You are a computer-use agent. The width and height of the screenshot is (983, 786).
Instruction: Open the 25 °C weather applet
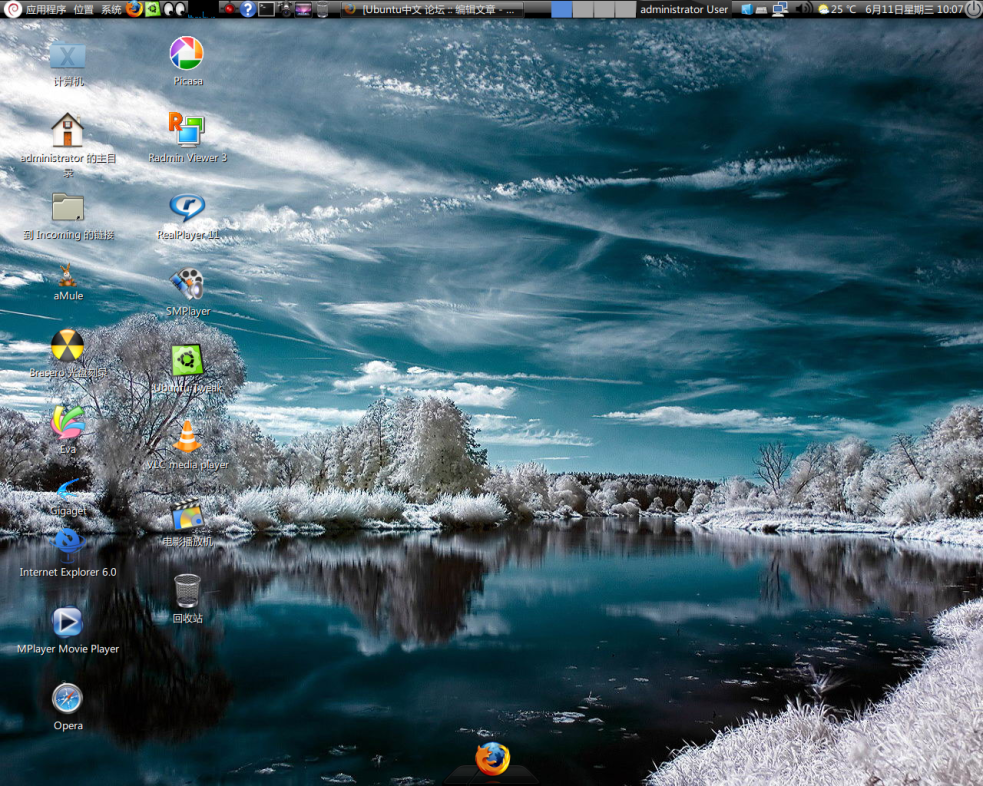pyautogui.click(x=838, y=9)
